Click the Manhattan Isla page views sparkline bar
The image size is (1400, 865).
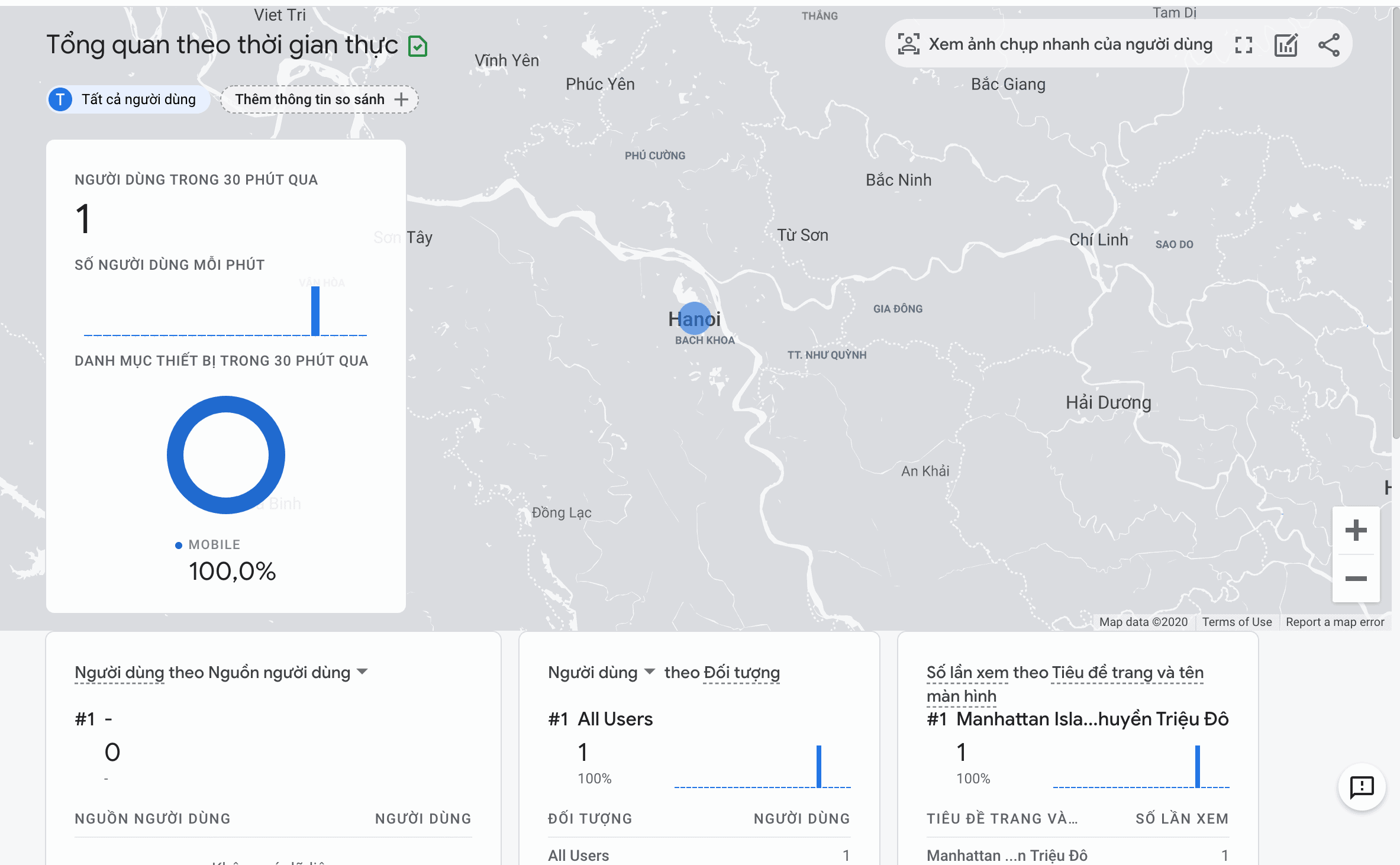coord(1198,766)
